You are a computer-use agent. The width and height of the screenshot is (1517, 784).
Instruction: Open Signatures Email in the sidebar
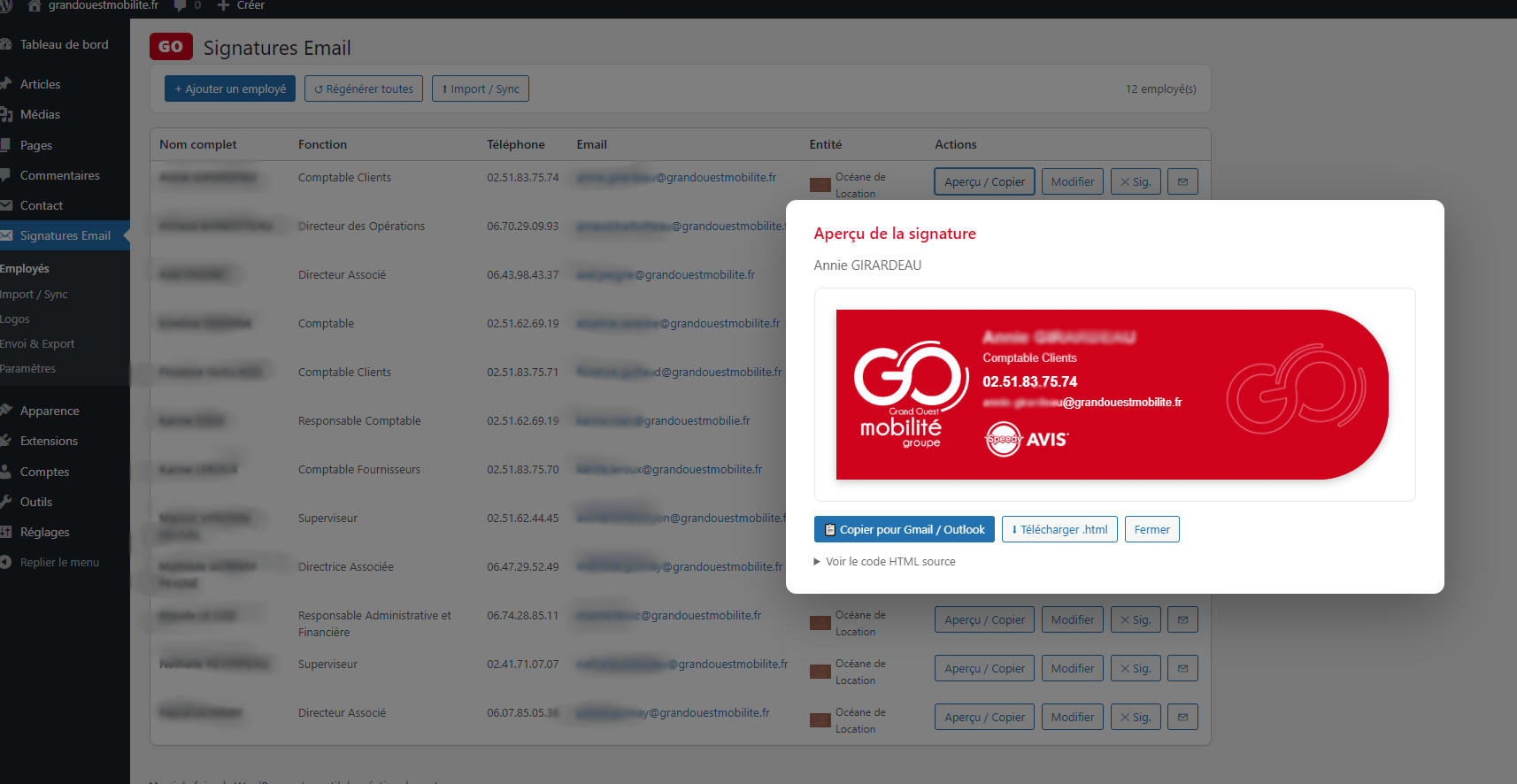tap(65, 235)
